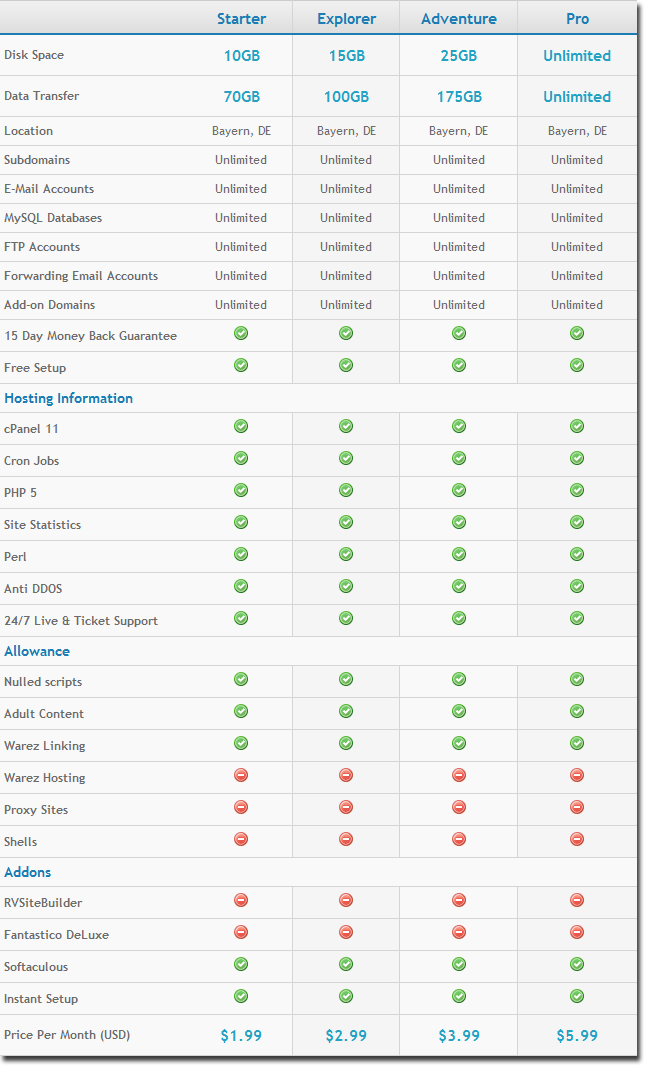The height and width of the screenshot is (1090, 665).
Task: Click the Hosting Information section heading
Action: click(x=68, y=398)
